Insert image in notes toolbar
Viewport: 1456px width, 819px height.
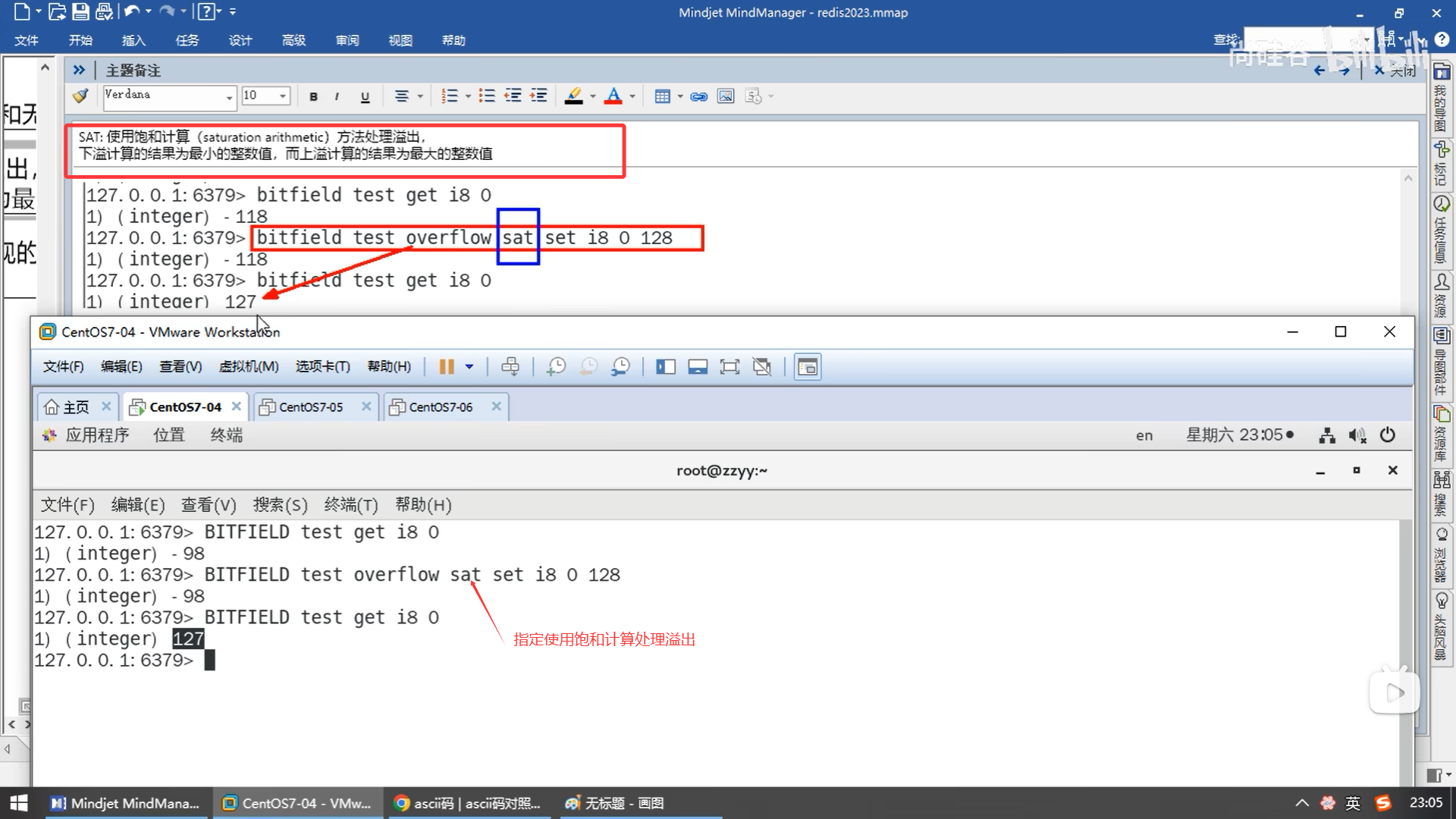point(726,96)
